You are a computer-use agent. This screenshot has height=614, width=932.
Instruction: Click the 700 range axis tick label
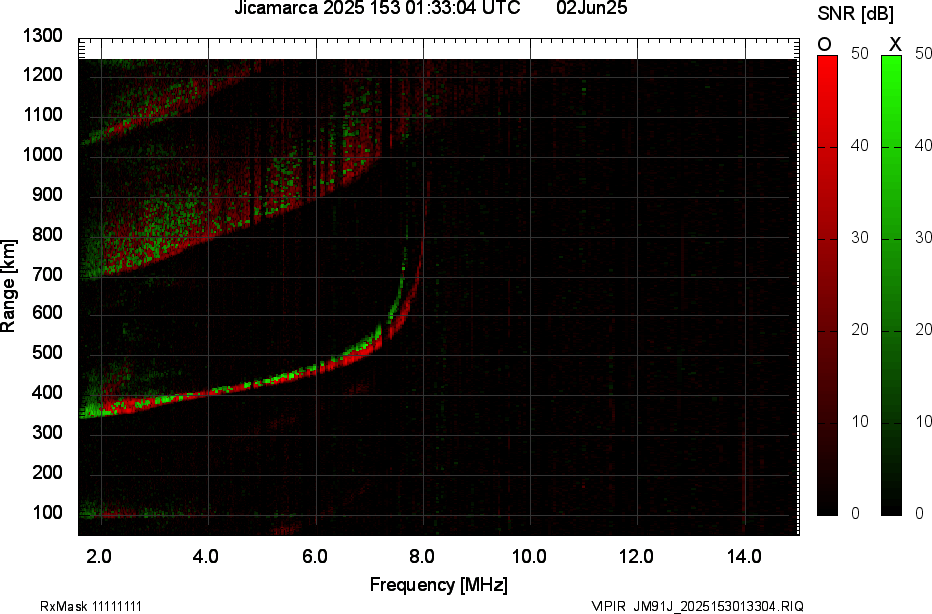click(x=47, y=274)
